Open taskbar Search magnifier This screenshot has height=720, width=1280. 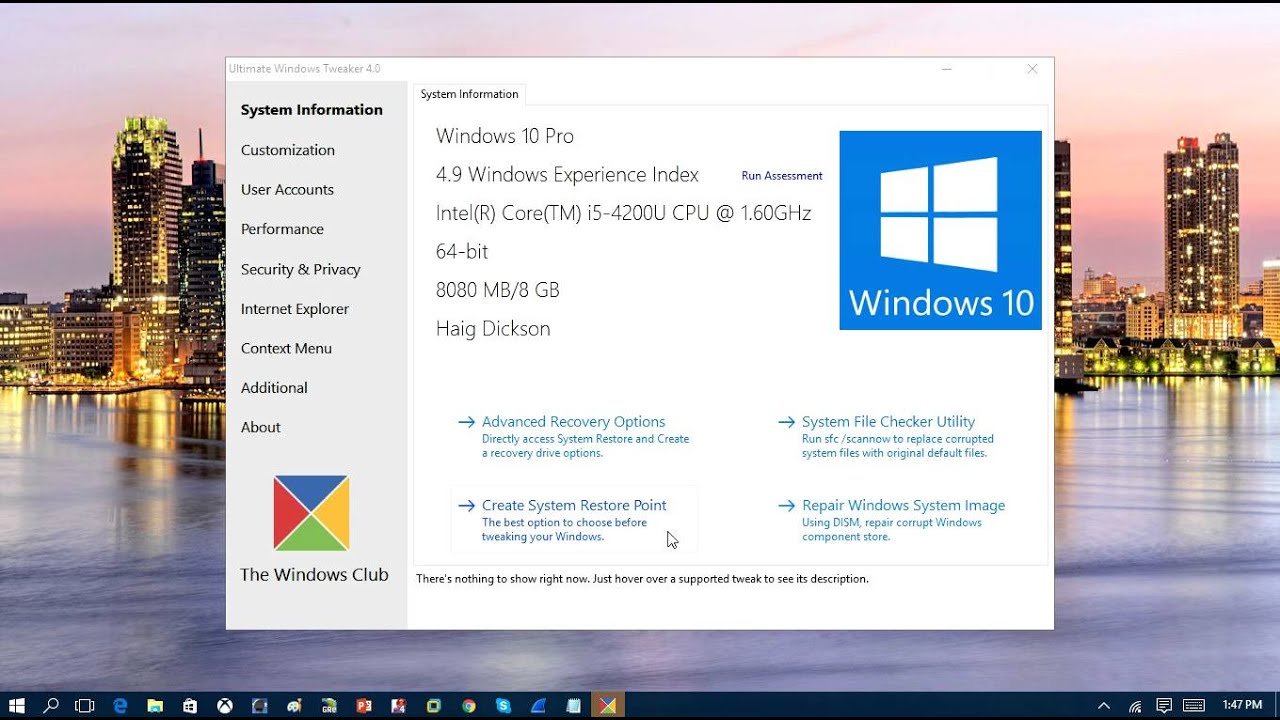(x=51, y=705)
